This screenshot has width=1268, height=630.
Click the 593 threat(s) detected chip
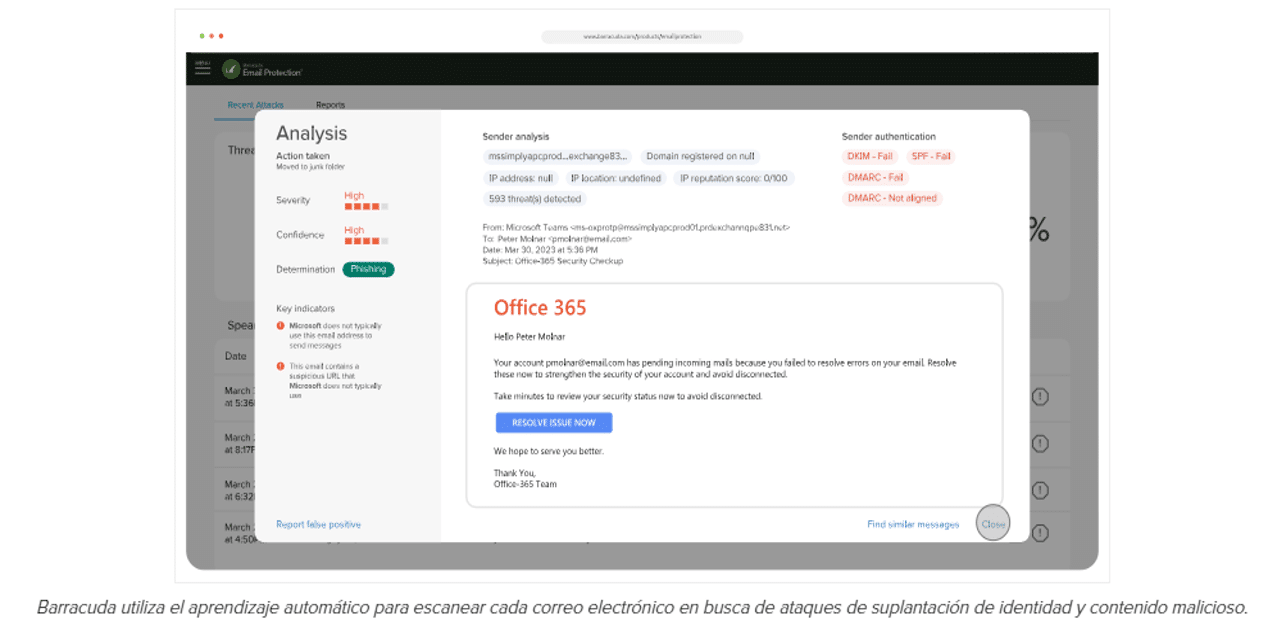535,199
